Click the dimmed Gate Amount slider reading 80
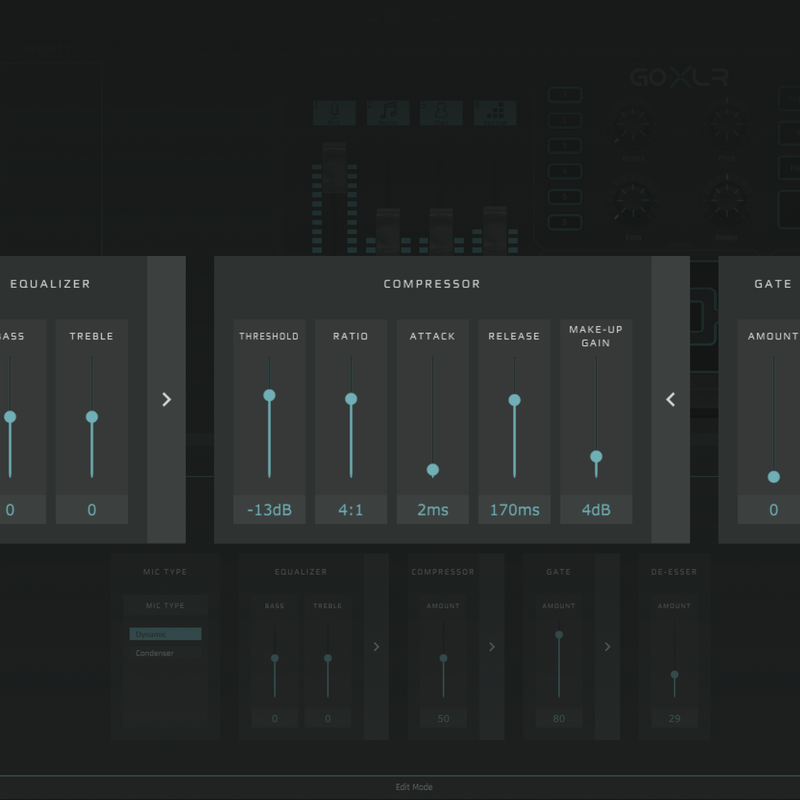 tap(559, 635)
